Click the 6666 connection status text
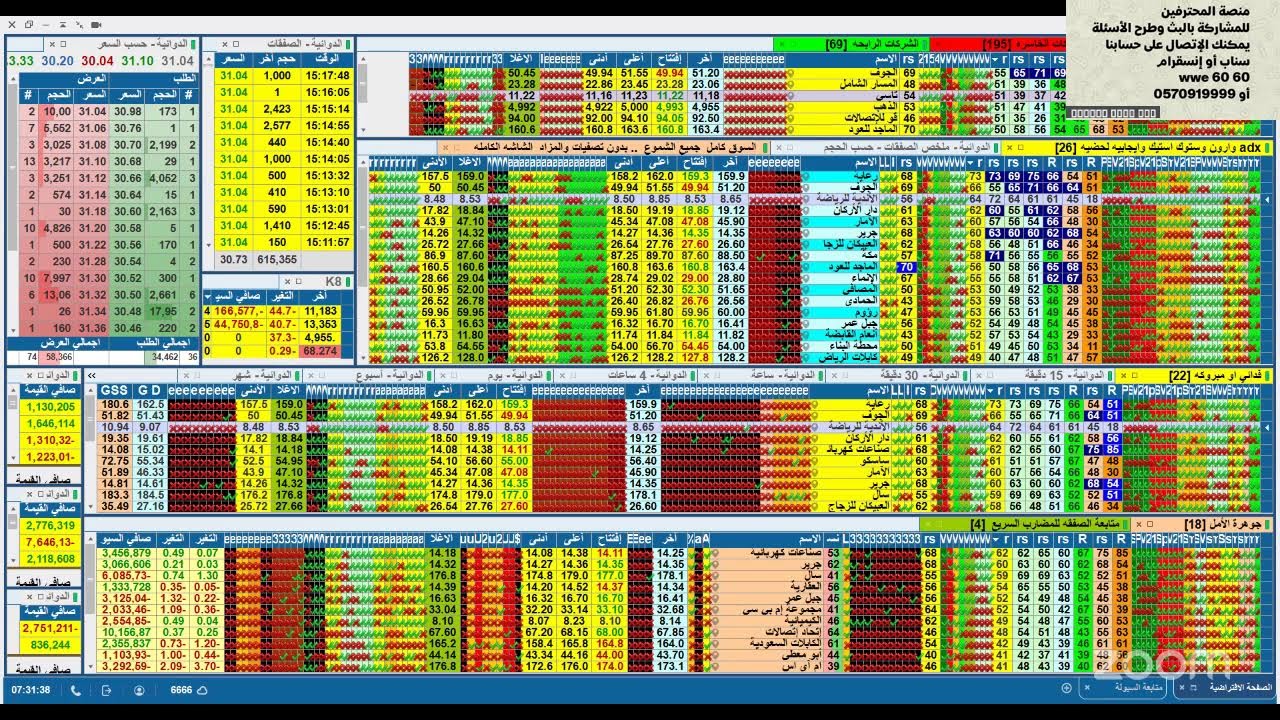 point(181,690)
